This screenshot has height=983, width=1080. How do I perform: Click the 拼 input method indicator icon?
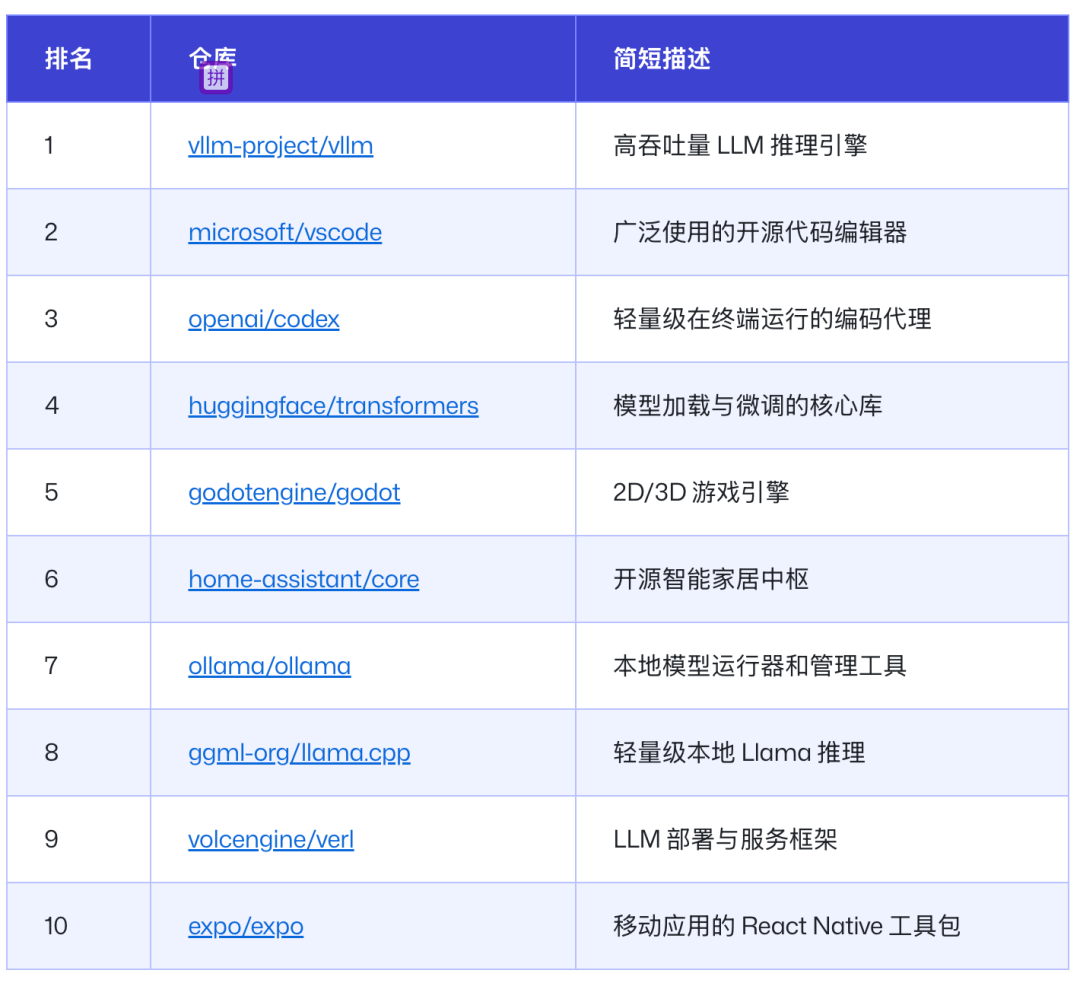tap(216, 78)
